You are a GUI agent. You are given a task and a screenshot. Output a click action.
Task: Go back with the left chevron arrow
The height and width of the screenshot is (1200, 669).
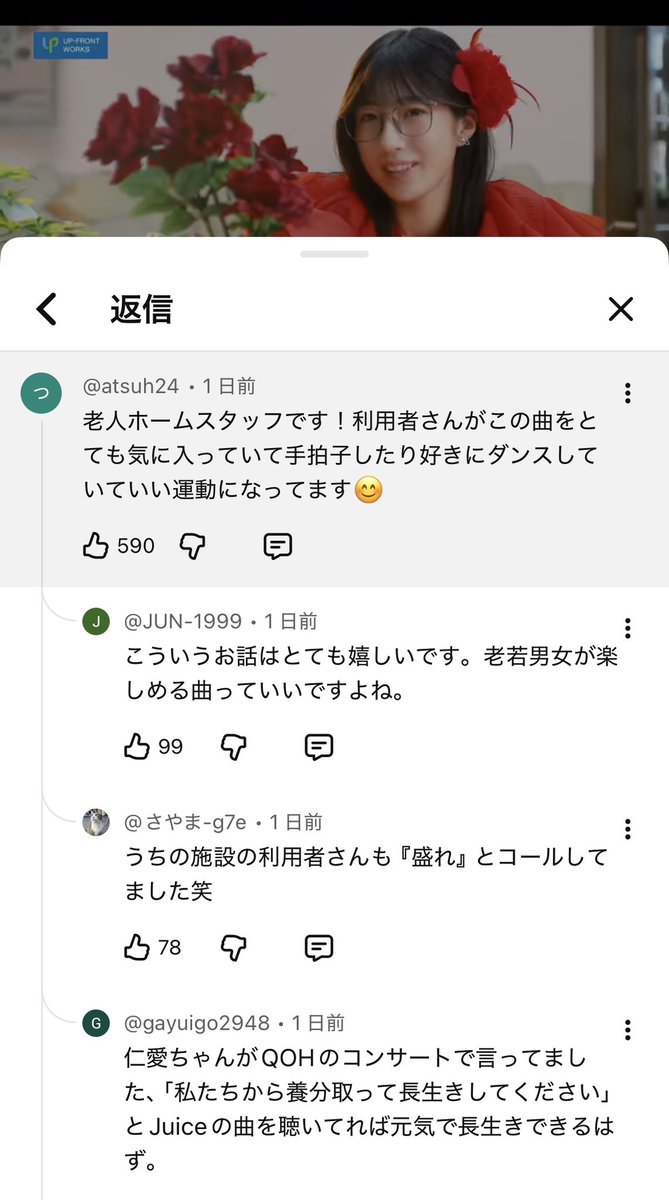46,309
